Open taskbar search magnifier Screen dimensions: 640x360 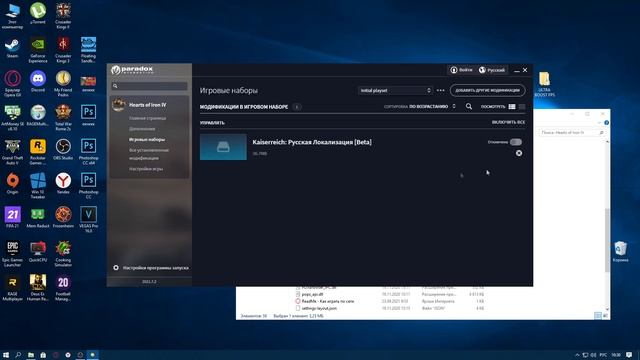[x=18, y=355]
